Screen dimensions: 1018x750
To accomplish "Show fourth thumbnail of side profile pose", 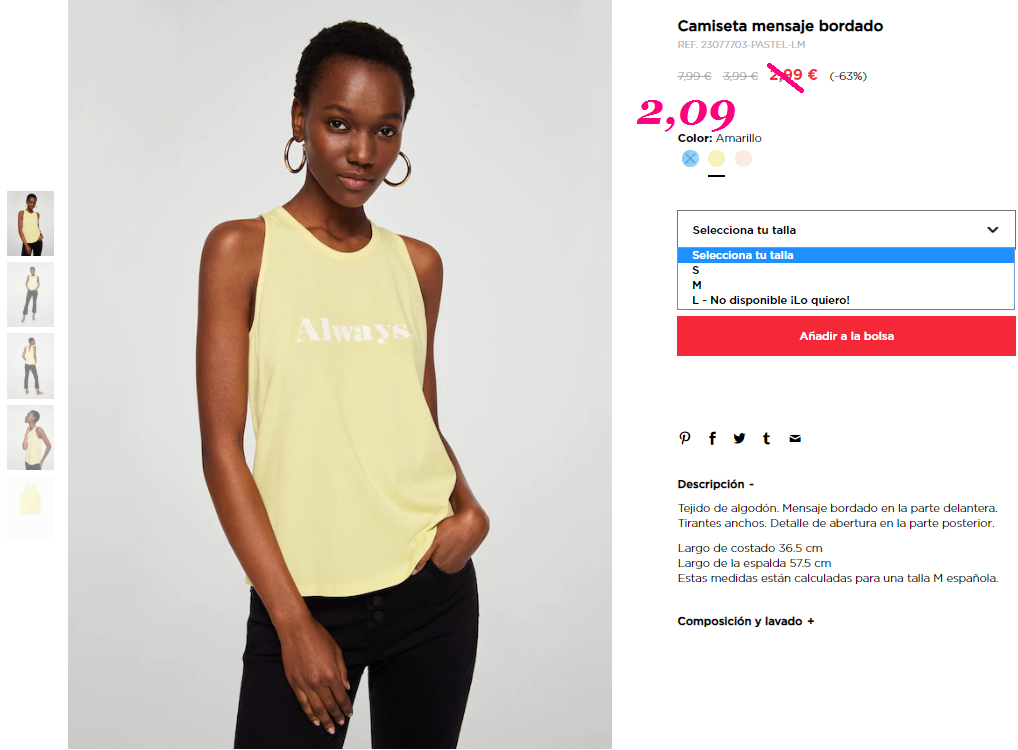I will click(x=31, y=438).
